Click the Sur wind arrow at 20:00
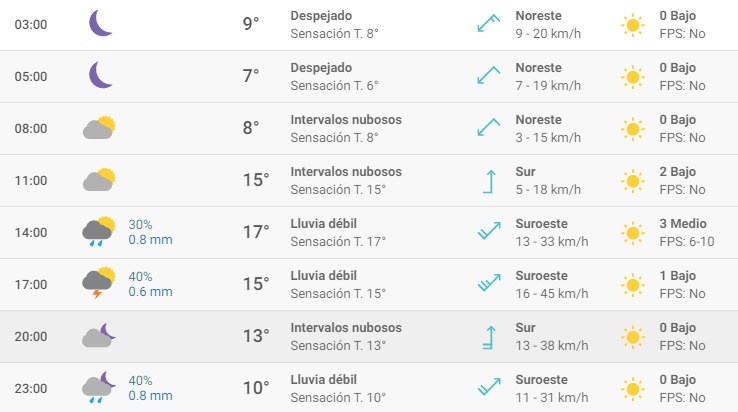The width and height of the screenshot is (738, 412). pyautogui.click(x=489, y=338)
